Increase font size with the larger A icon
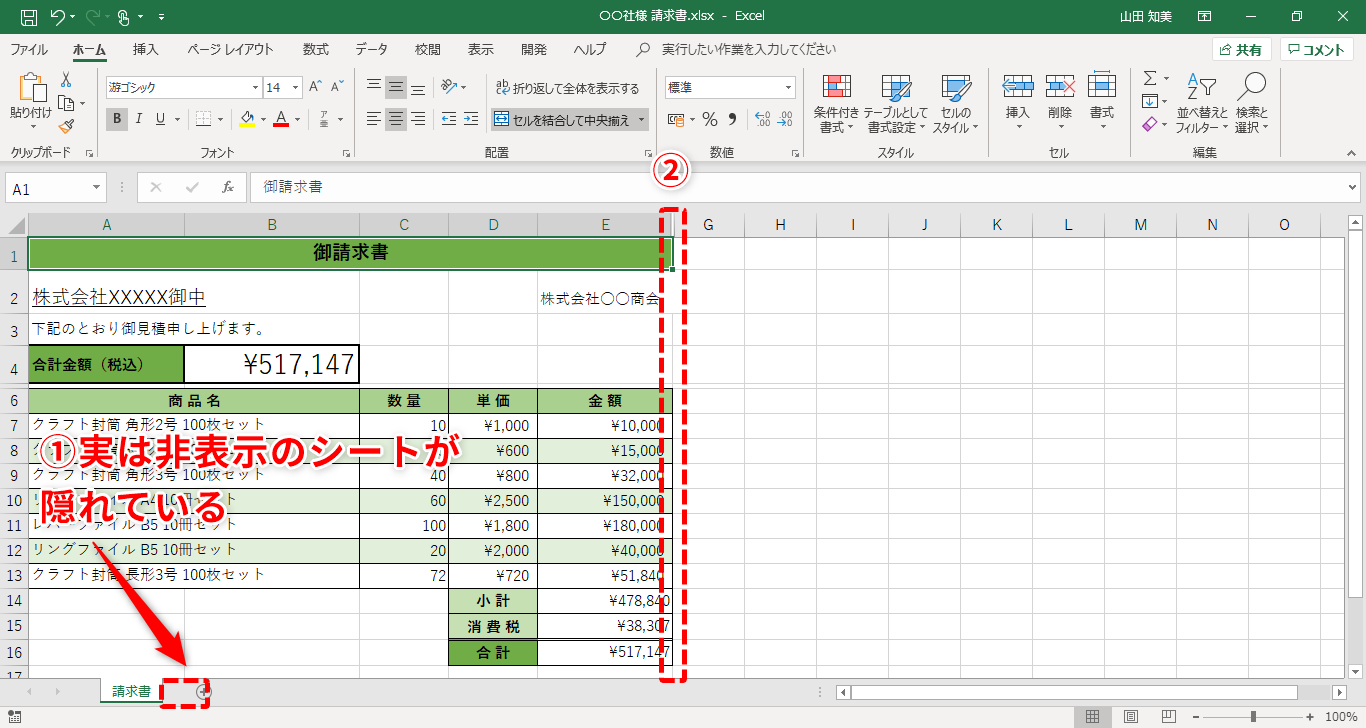Screen dimensions: 1366x728 (x=316, y=87)
